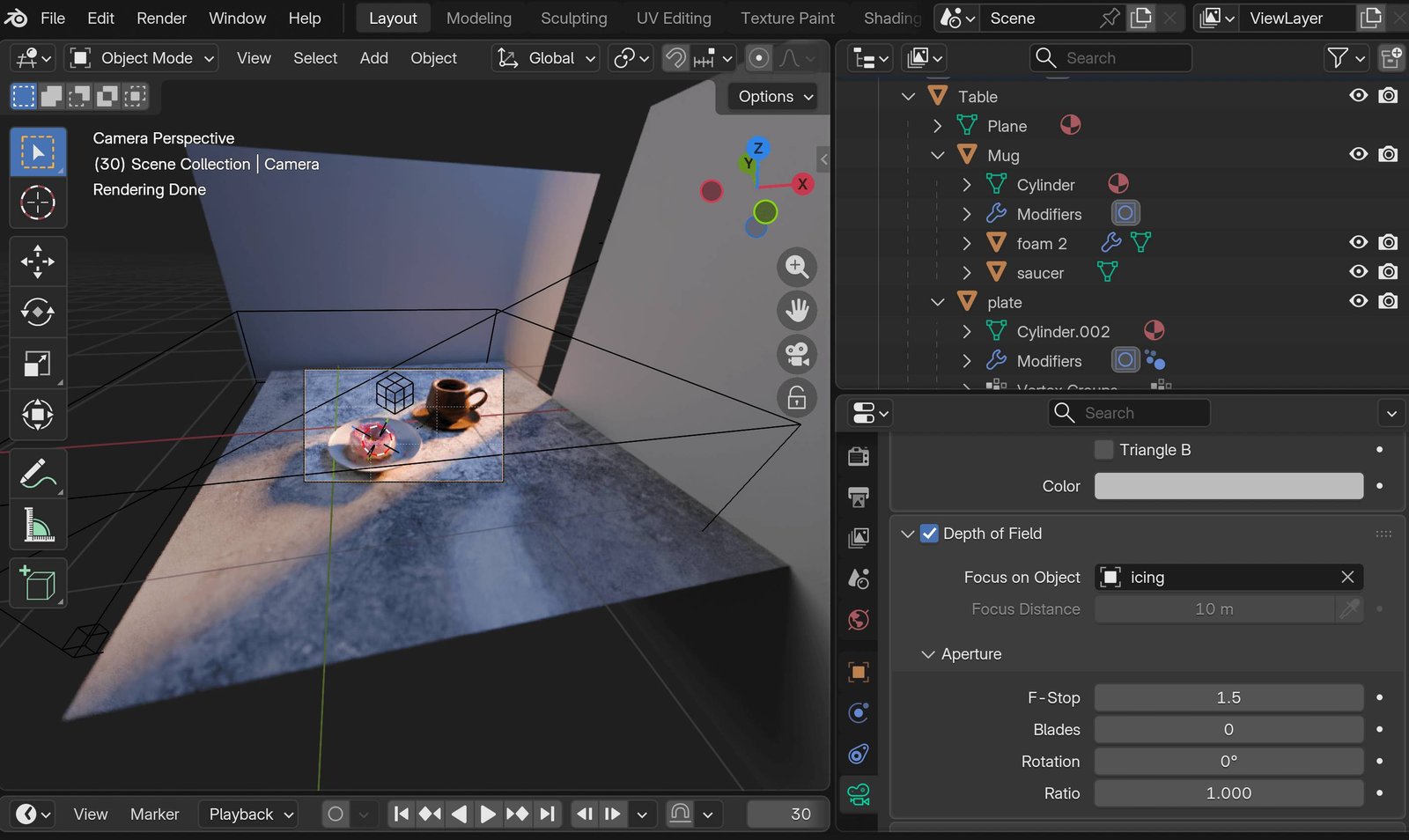The width and height of the screenshot is (1409, 840).
Task: Click the outliner Search field
Action: point(1110,58)
